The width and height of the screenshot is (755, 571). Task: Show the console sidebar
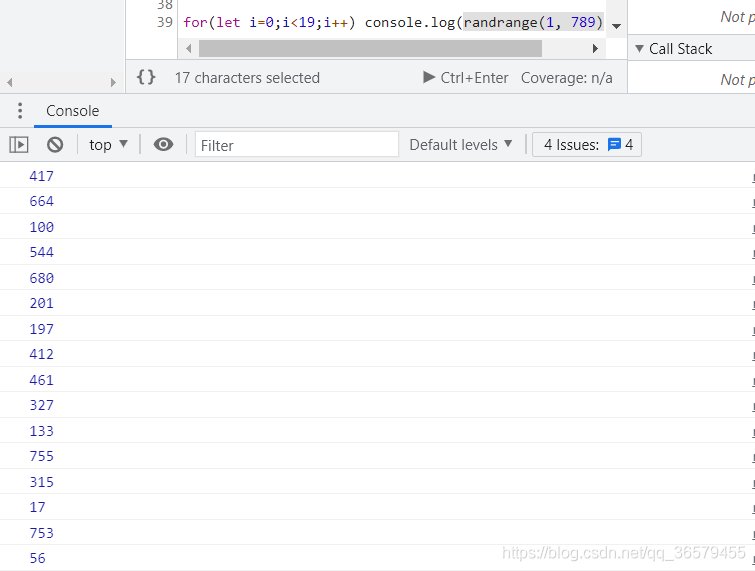point(19,144)
